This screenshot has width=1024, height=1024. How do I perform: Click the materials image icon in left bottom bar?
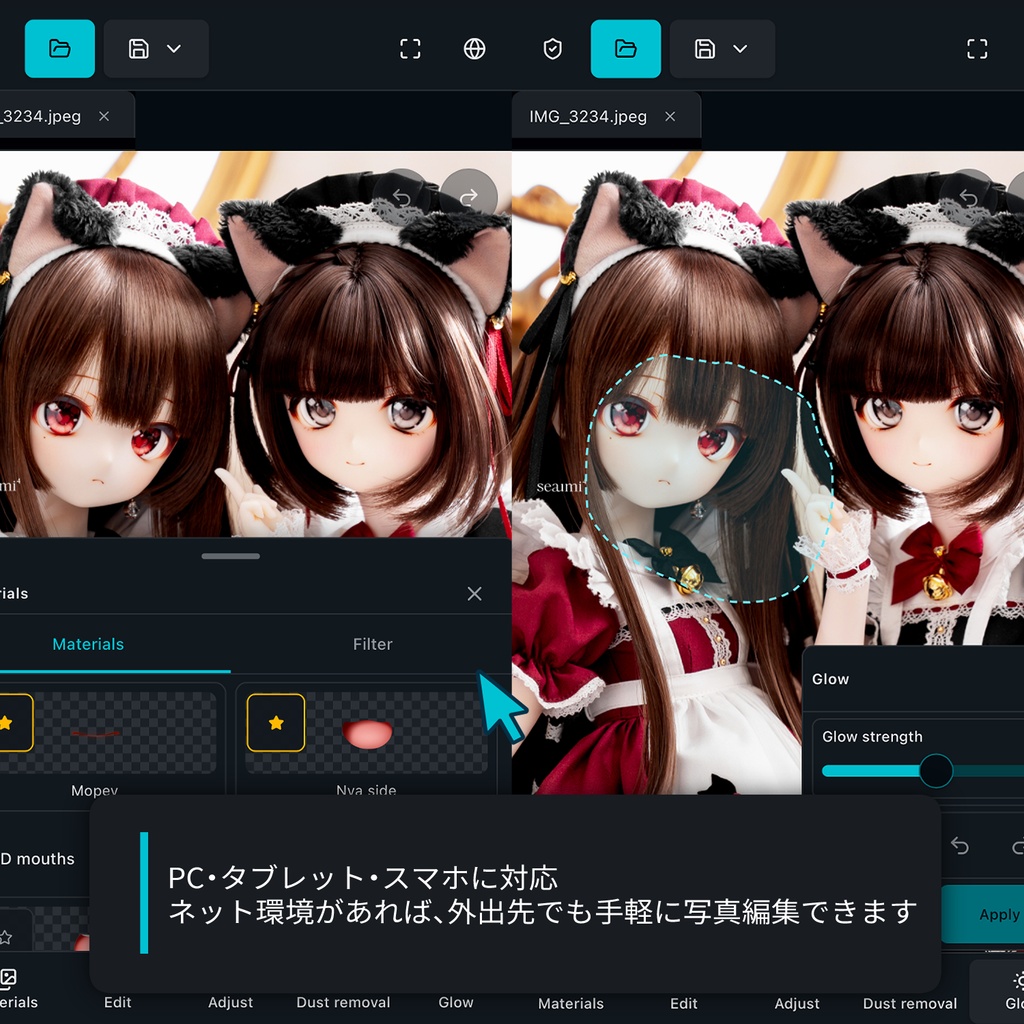tap(8, 978)
